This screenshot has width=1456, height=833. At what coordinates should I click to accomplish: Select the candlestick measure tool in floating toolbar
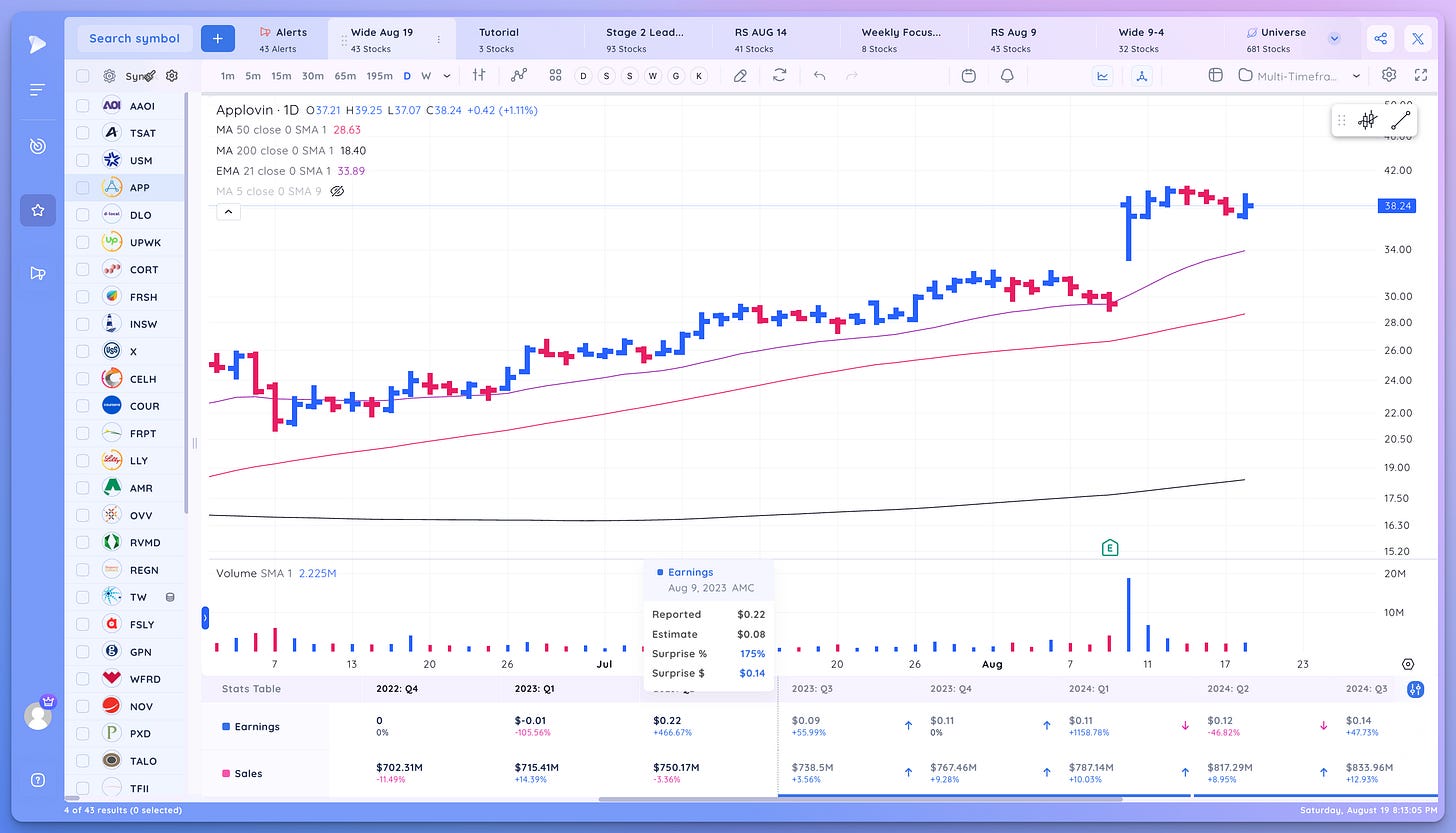point(1367,120)
